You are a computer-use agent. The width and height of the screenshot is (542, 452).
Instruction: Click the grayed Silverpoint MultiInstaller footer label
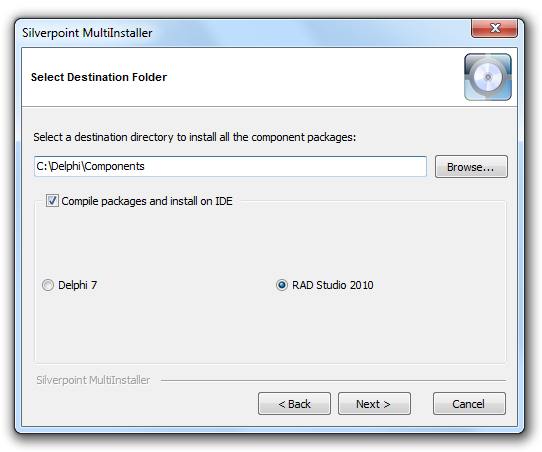[x=93, y=380]
